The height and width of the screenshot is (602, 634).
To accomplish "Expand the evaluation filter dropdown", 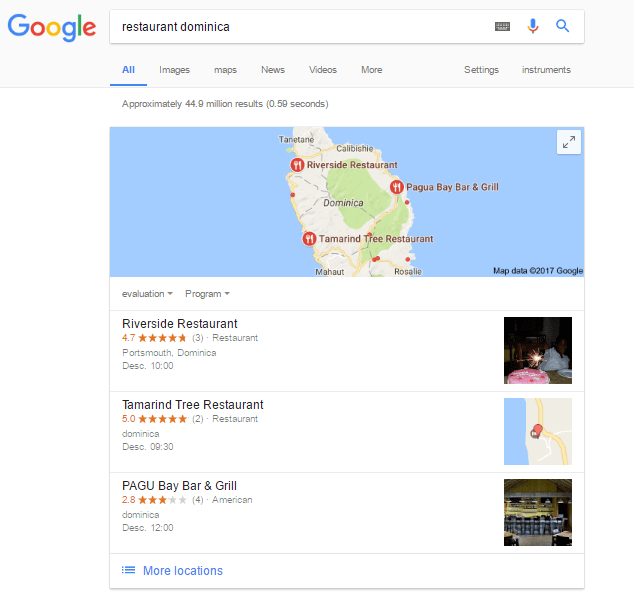I will tap(147, 294).
